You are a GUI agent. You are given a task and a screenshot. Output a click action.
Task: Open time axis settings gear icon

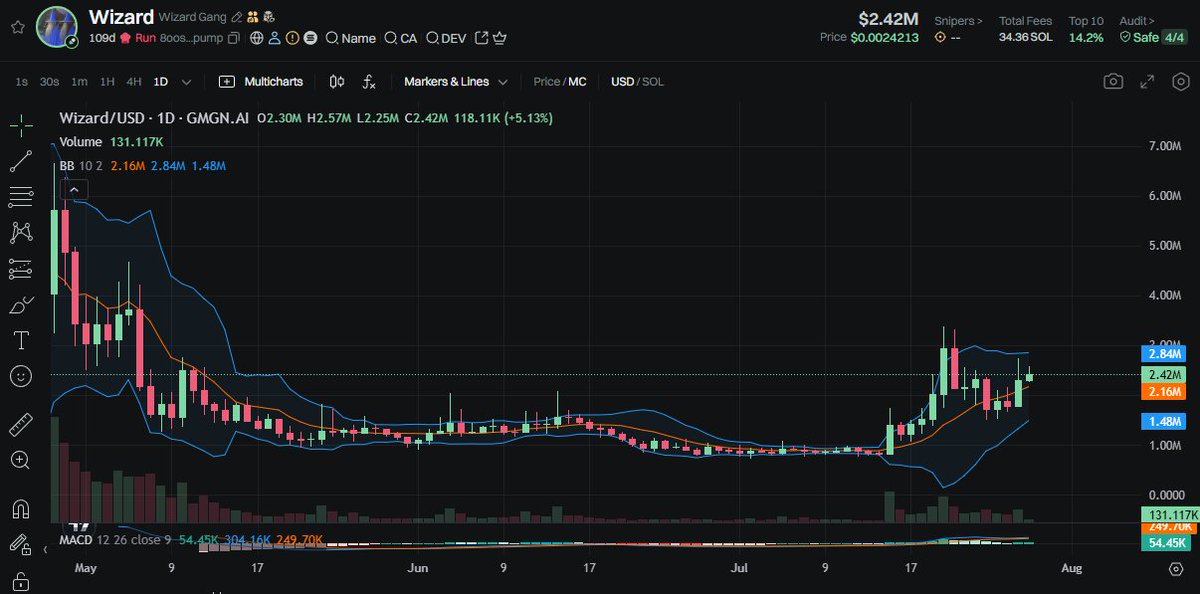pyautogui.click(x=1176, y=568)
